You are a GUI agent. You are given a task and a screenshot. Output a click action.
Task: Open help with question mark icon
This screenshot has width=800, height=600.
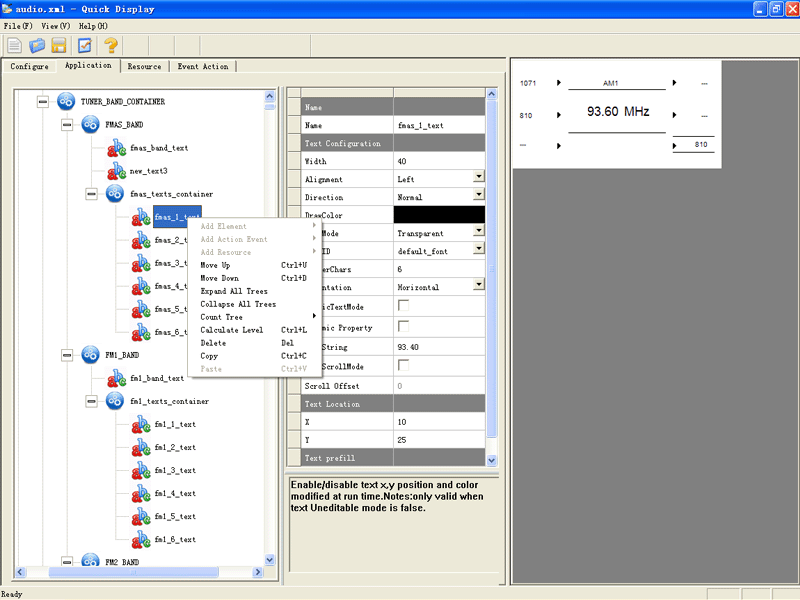point(110,45)
